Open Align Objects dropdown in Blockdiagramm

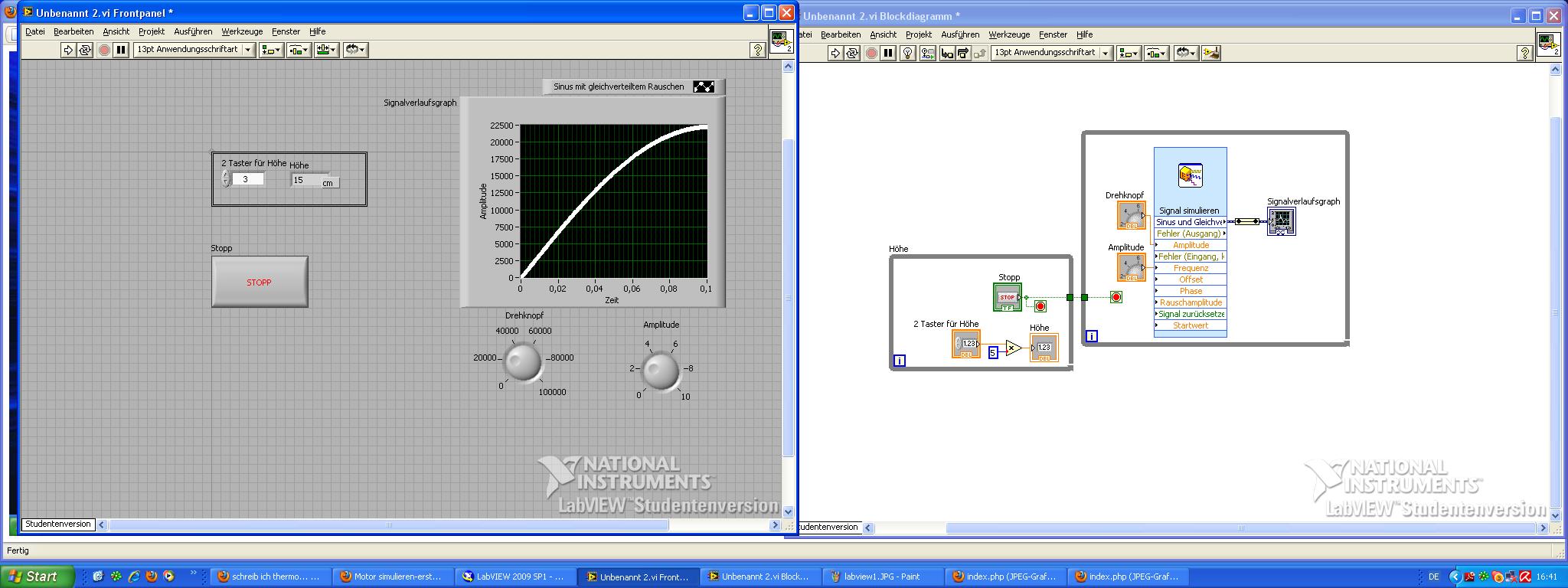point(1129,53)
